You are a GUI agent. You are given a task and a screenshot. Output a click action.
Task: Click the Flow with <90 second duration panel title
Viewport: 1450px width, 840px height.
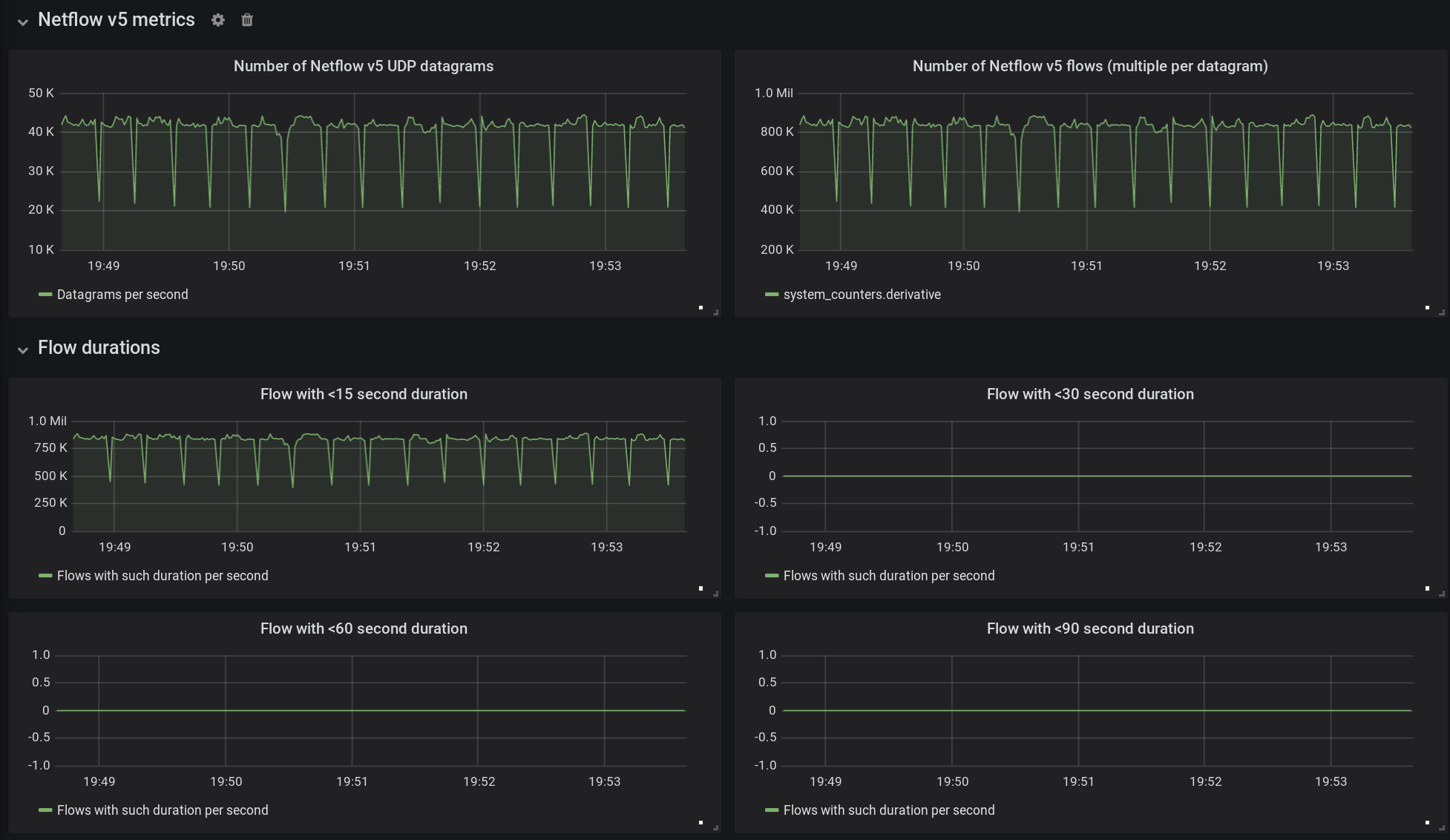(1089, 629)
